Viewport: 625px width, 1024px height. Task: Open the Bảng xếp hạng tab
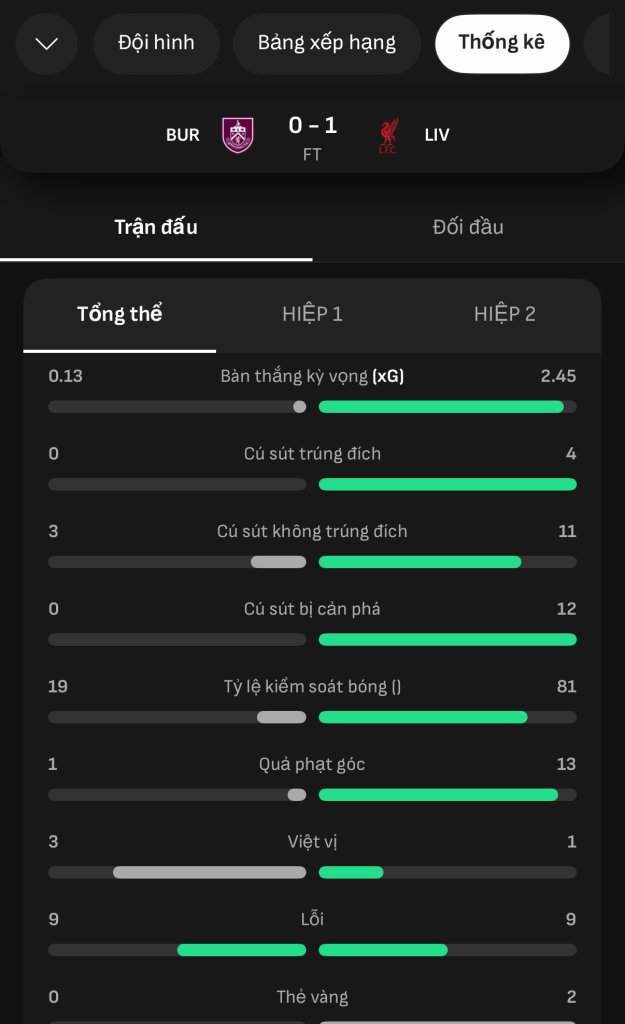click(327, 43)
